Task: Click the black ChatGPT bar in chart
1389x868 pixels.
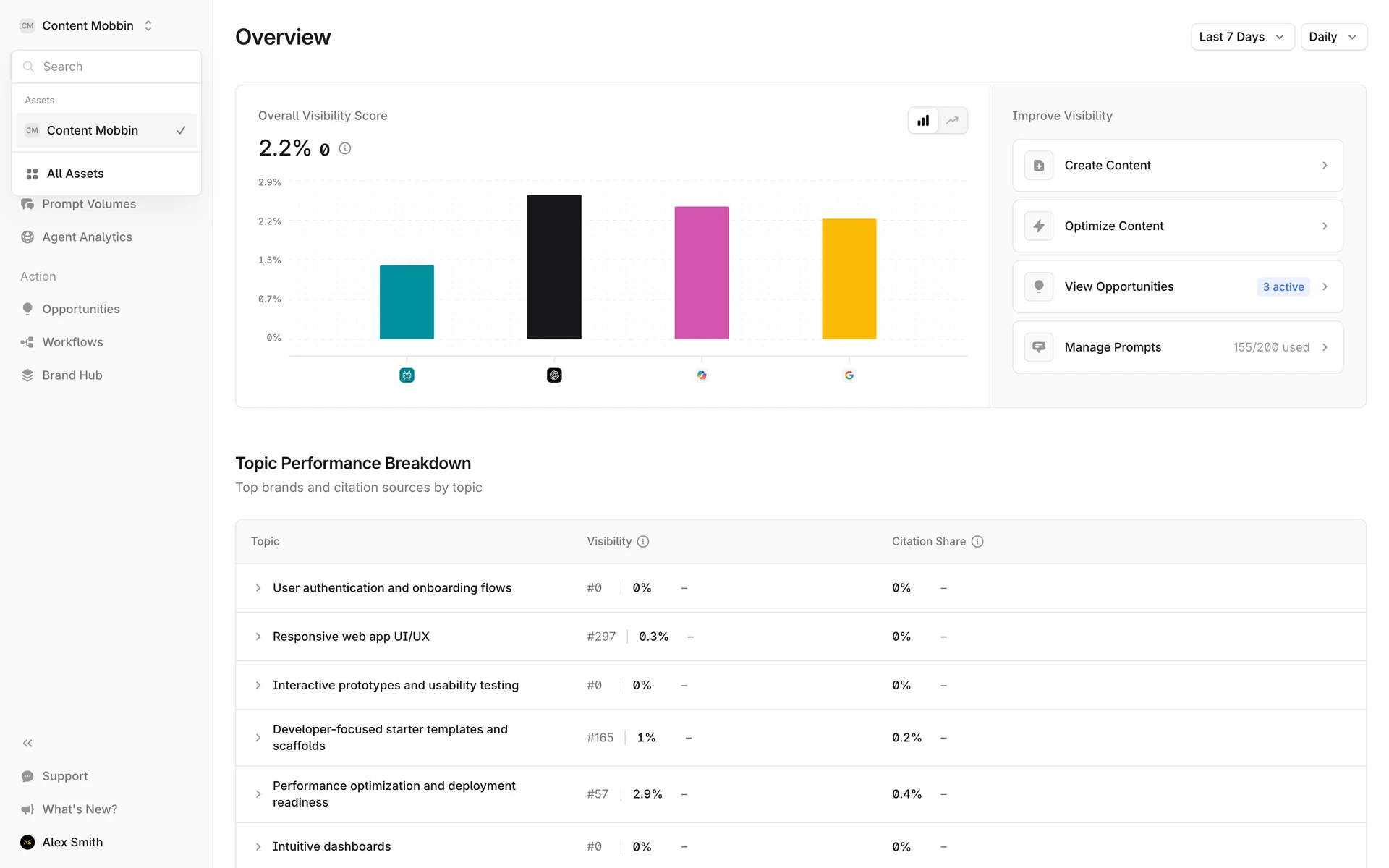Action: 554,267
